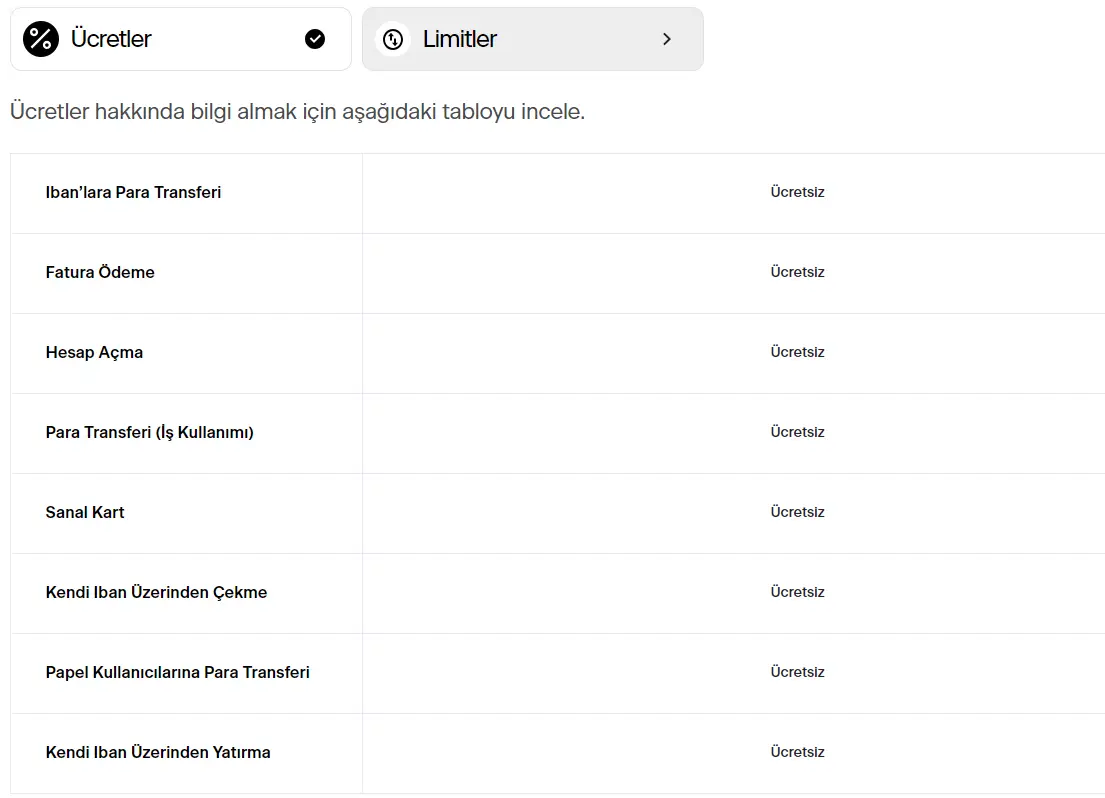Click Ücretsiz value for Kendi Iban Üzerinden Yatırma
The height and width of the screenshot is (798, 1105).
(x=797, y=752)
